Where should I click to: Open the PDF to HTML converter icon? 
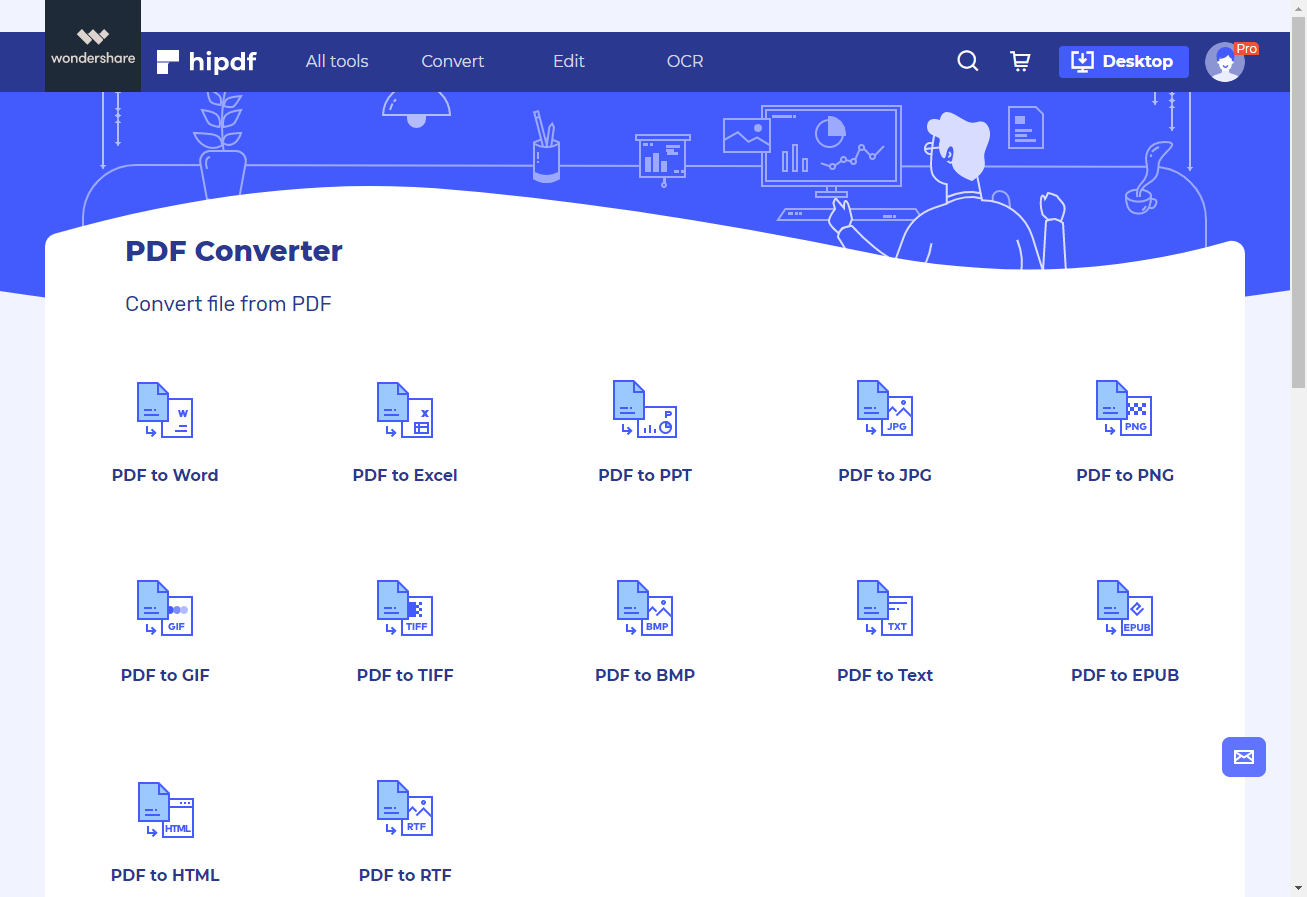tap(165, 809)
